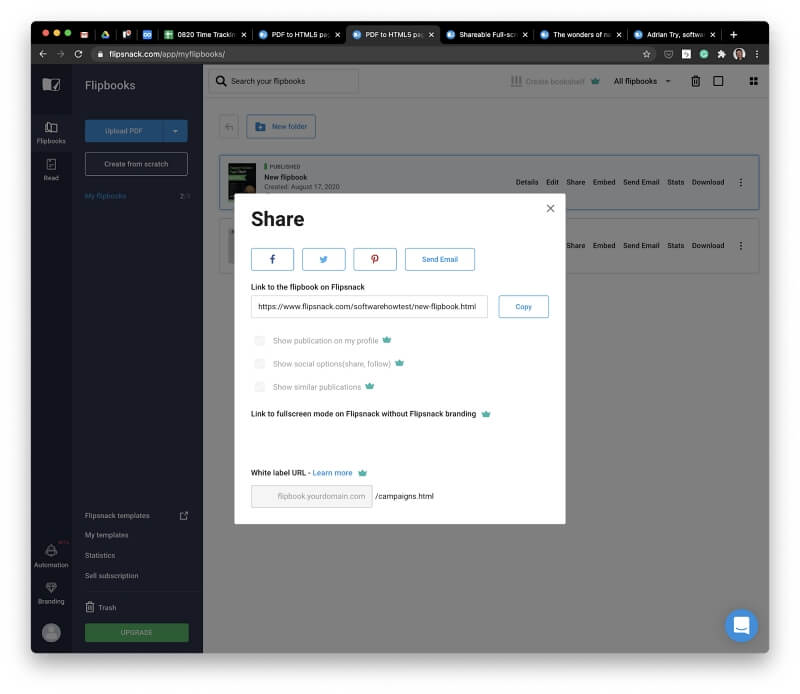Click the Flipsnack logo icon
800x694 pixels.
point(51,84)
